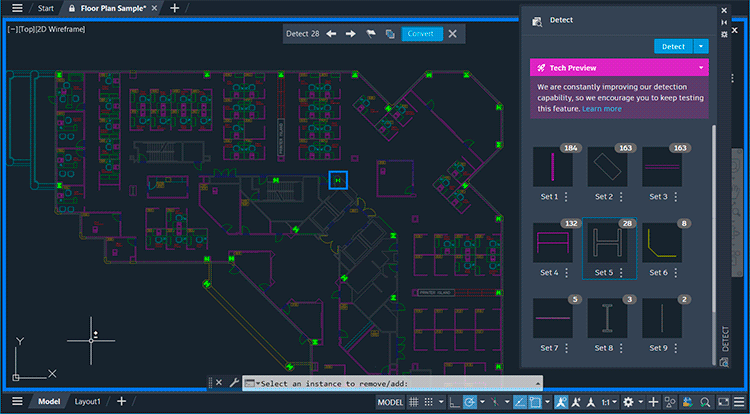Close the command line window
Screen dimensions: 750x414
pyautogui.click(x=219, y=382)
